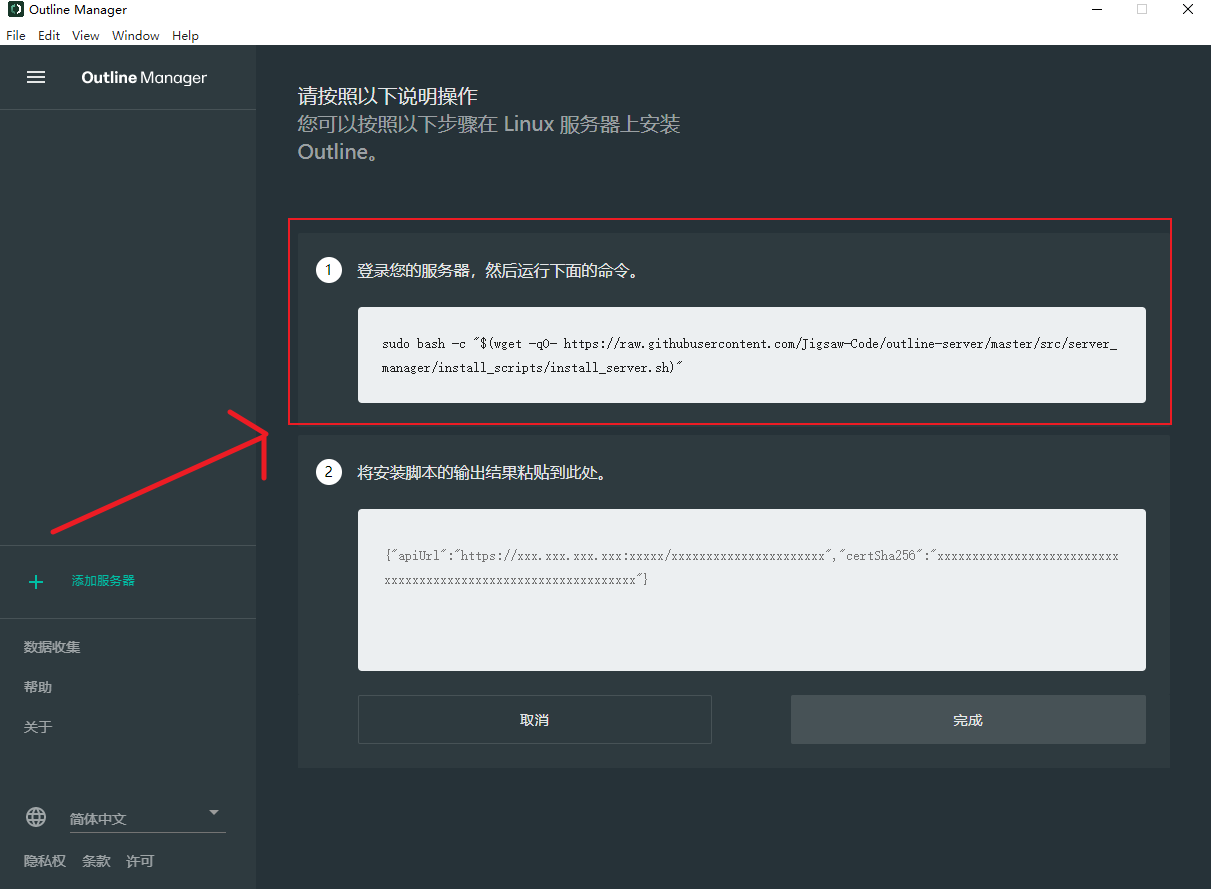Click the text 将安装脚本的输出结果粘贴到此处。
1211x889 pixels.
click(x=481, y=472)
